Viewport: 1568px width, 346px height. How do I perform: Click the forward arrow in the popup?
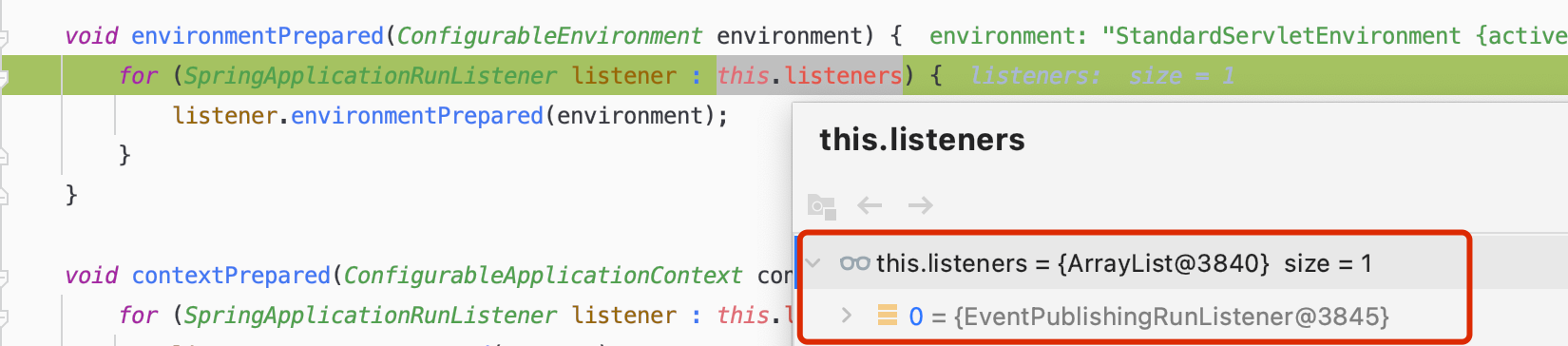tap(920, 205)
